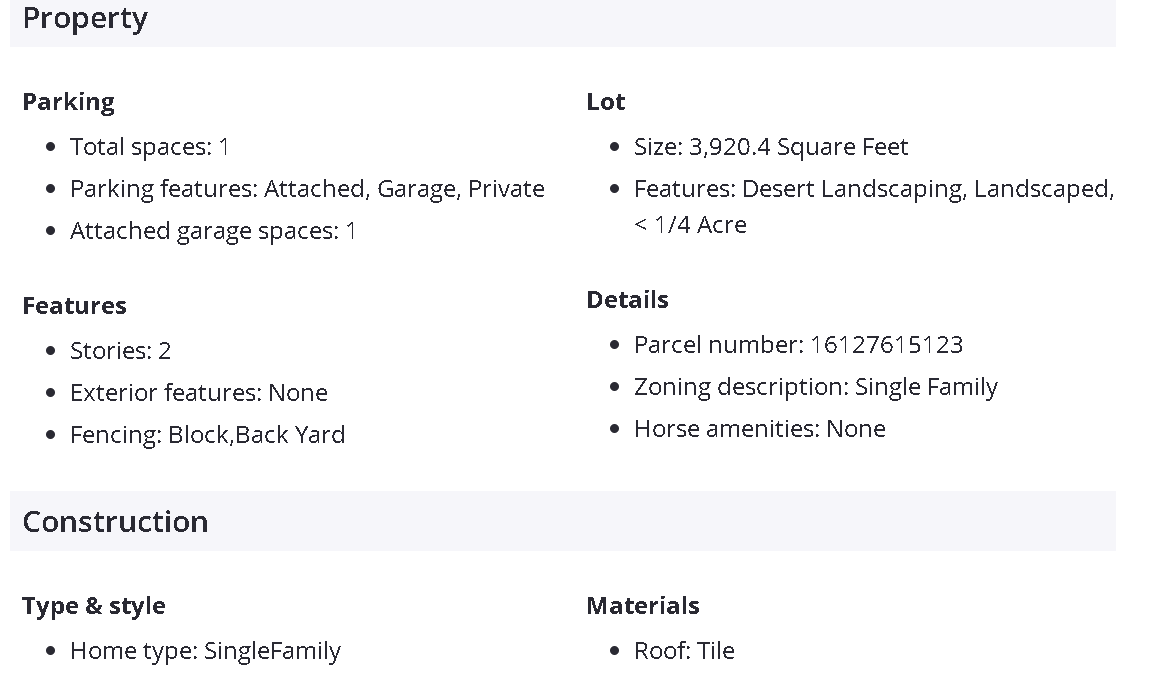Click the Horse amenities: None entry
Screen dimensions: 1176x676
point(759,429)
